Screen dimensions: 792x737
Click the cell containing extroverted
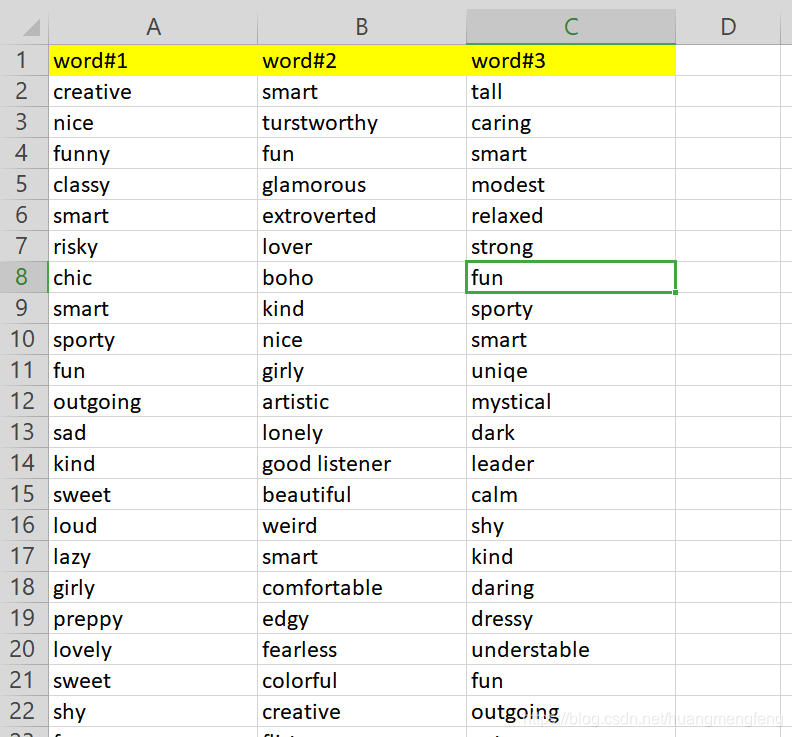coord(362,215)
